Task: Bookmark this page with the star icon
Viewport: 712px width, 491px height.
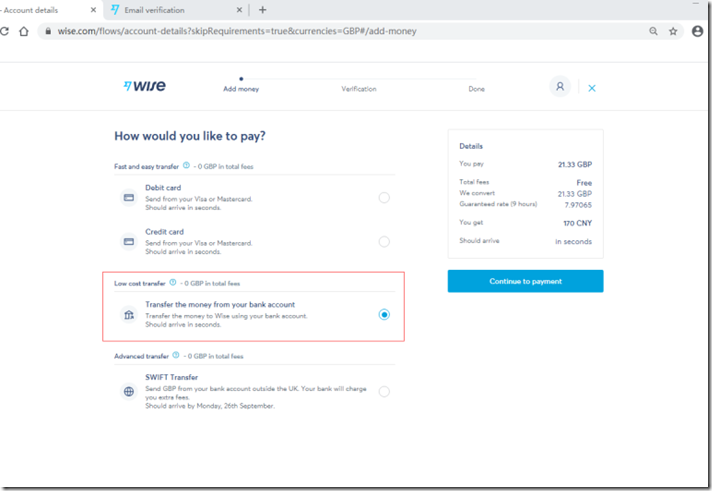Action: (x=673, y=31)
